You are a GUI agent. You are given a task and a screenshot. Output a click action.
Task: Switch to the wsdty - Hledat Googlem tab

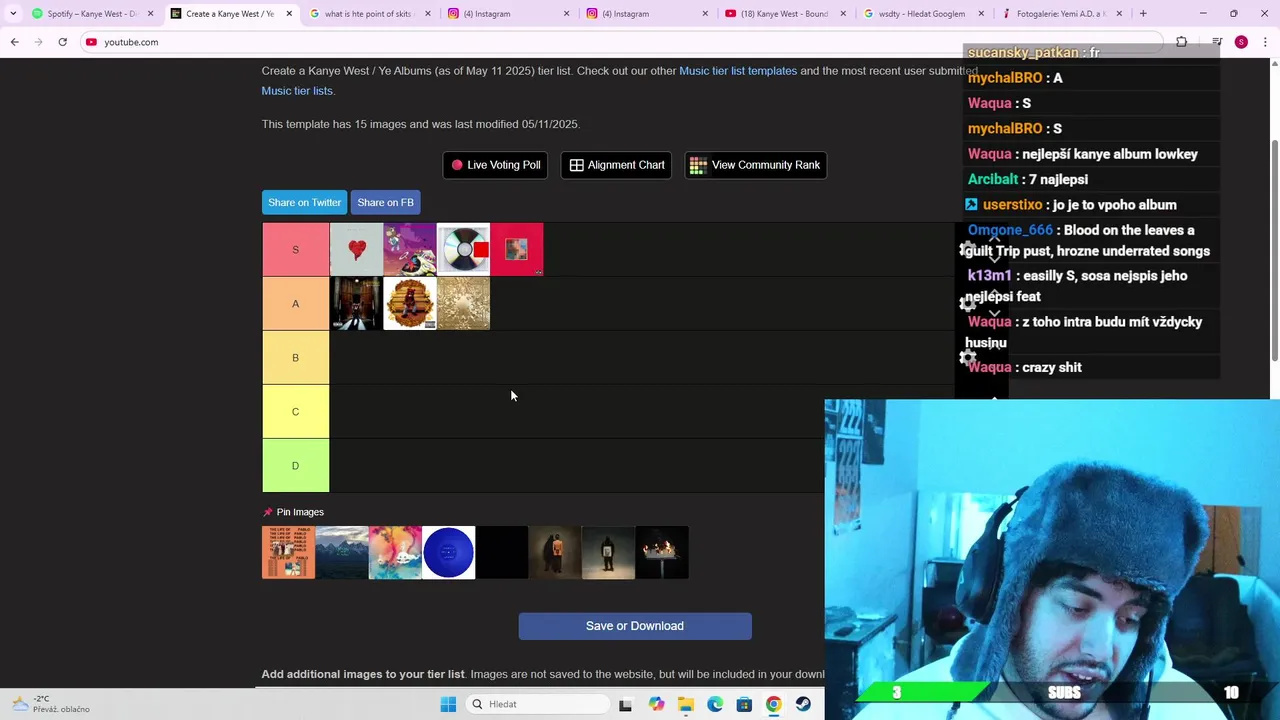point(922,14)
